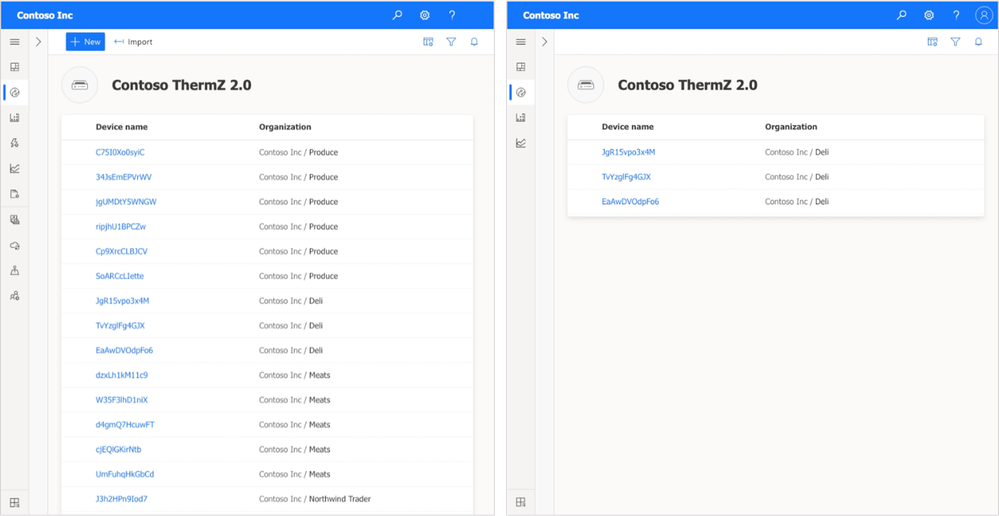Open notifications bell in window with New button

(x=474, y=42)
